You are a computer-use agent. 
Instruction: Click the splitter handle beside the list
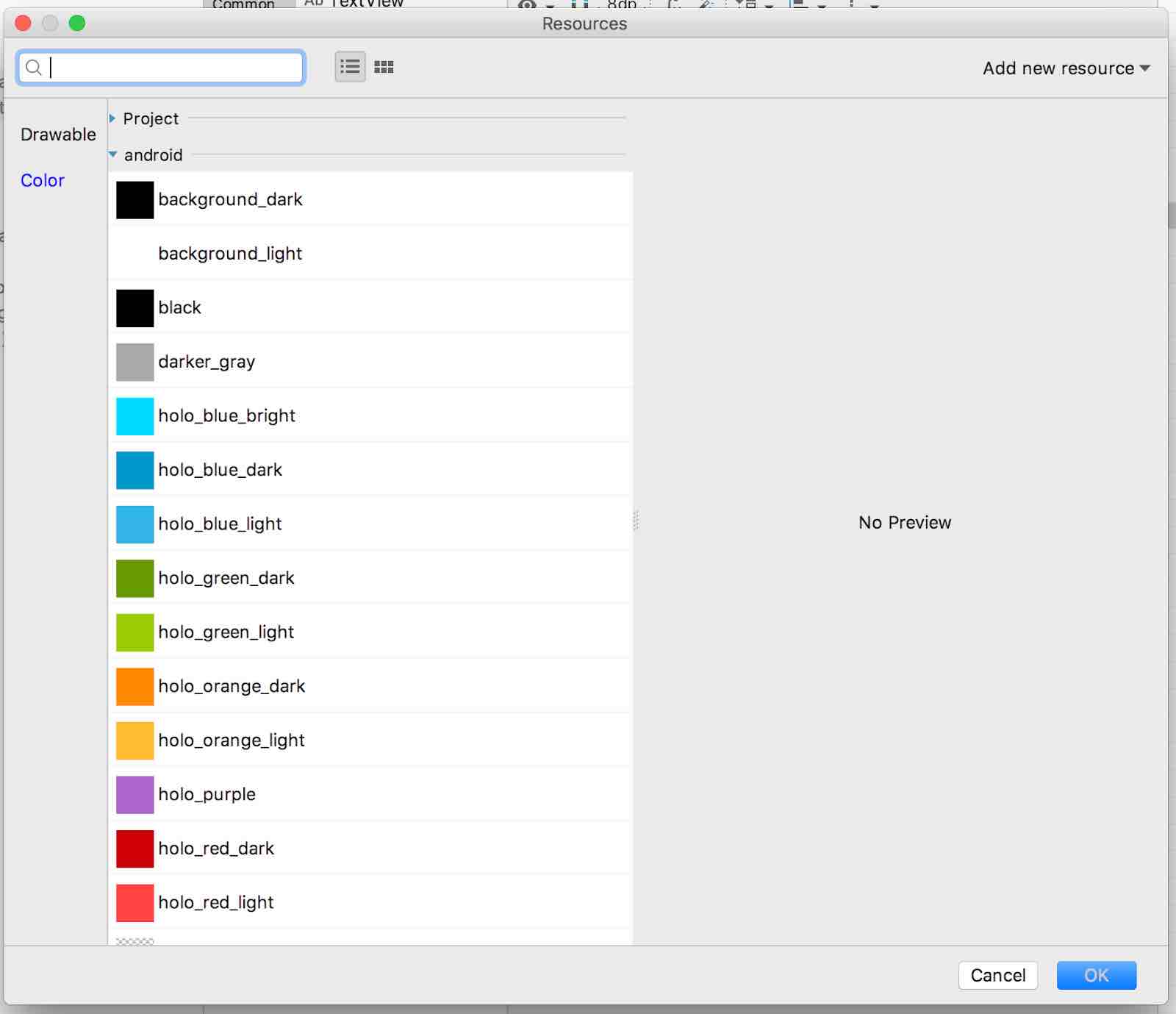[636, 521]
